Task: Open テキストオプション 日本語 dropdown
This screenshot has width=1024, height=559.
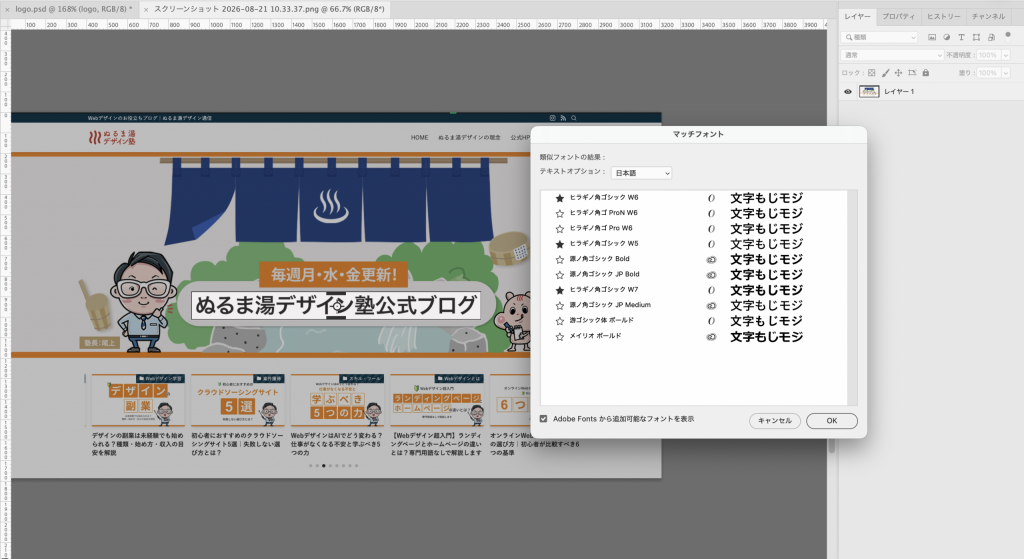Action: point(641,173)
